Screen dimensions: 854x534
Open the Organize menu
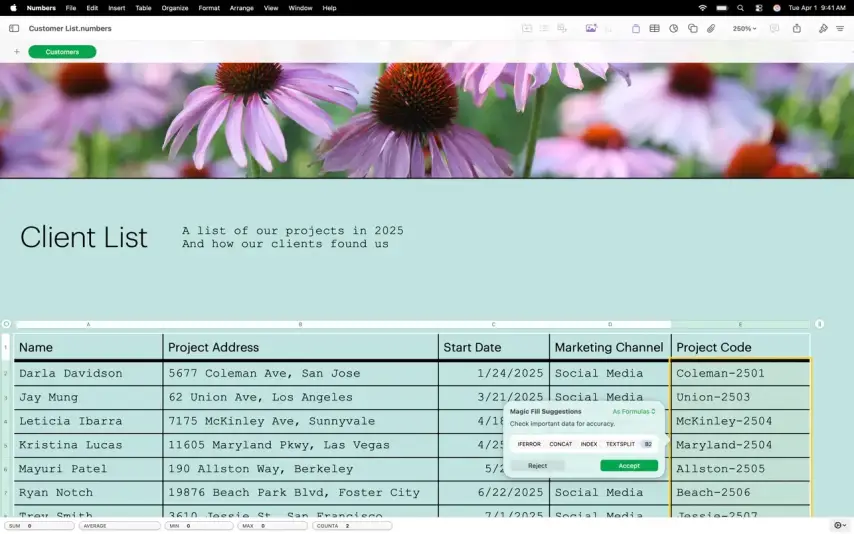click(175, 8)
